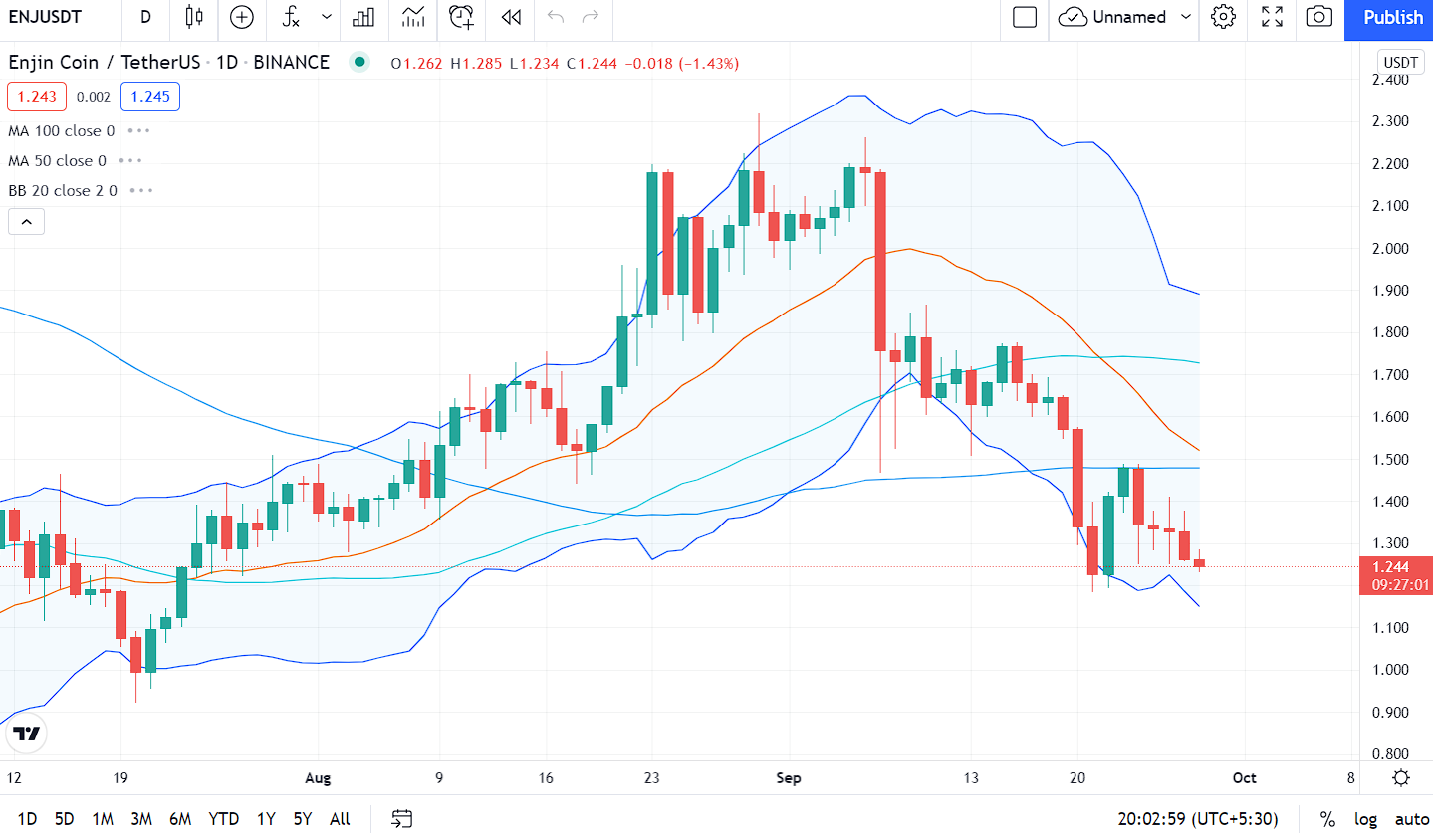The height and width of the screenshot is (840, 1433).
Task: Open more options for BB 20 indicator
Action: click(x=141, y=191)
